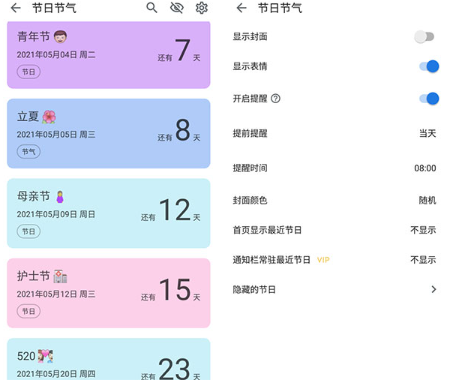Tap the 隐藏的节日 setting label

pyautogui.click(x=254, y=290)
